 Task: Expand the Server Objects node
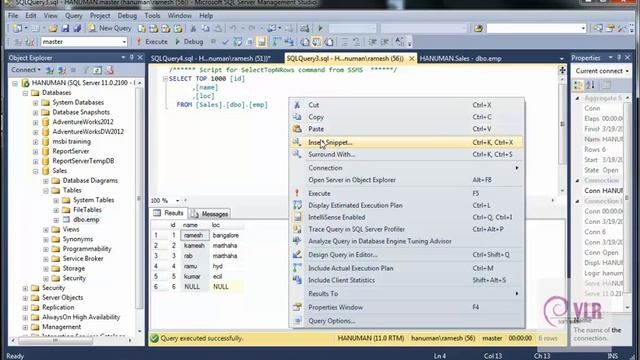point(25,298)
